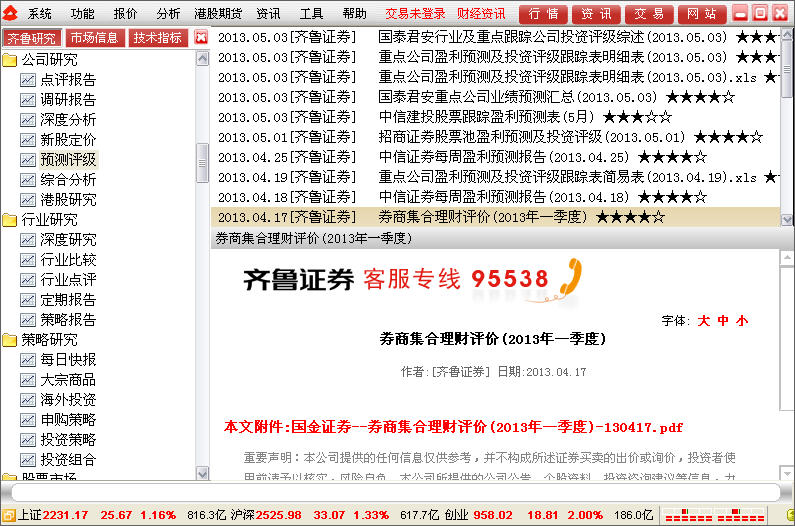Click the sidebar tree scroll-down arrow
795x526 pixels.
(x=202, y=474)
